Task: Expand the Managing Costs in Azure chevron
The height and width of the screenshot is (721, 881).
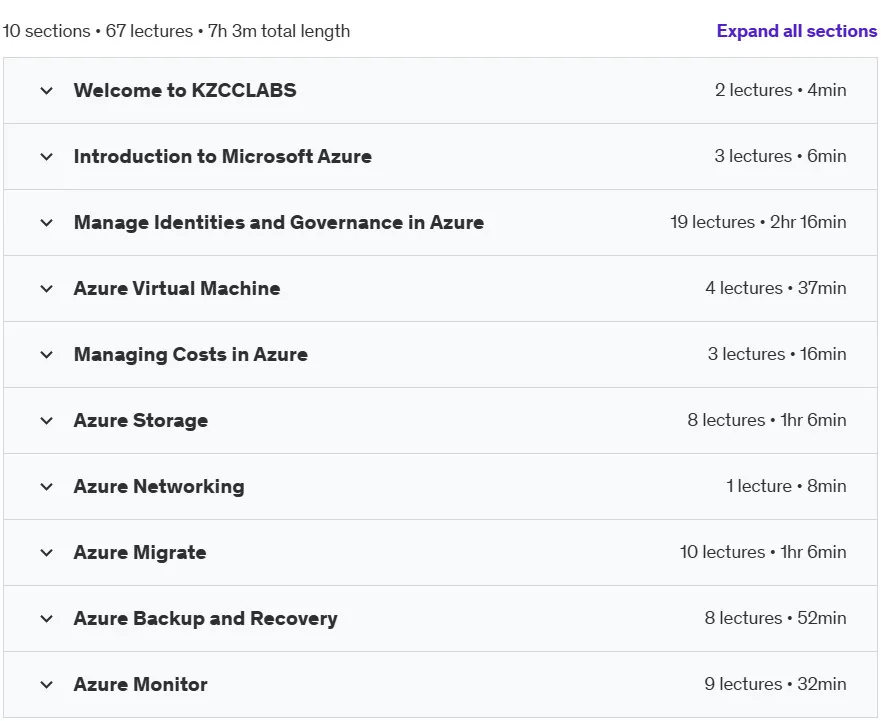Action: (x=47, y=355)
